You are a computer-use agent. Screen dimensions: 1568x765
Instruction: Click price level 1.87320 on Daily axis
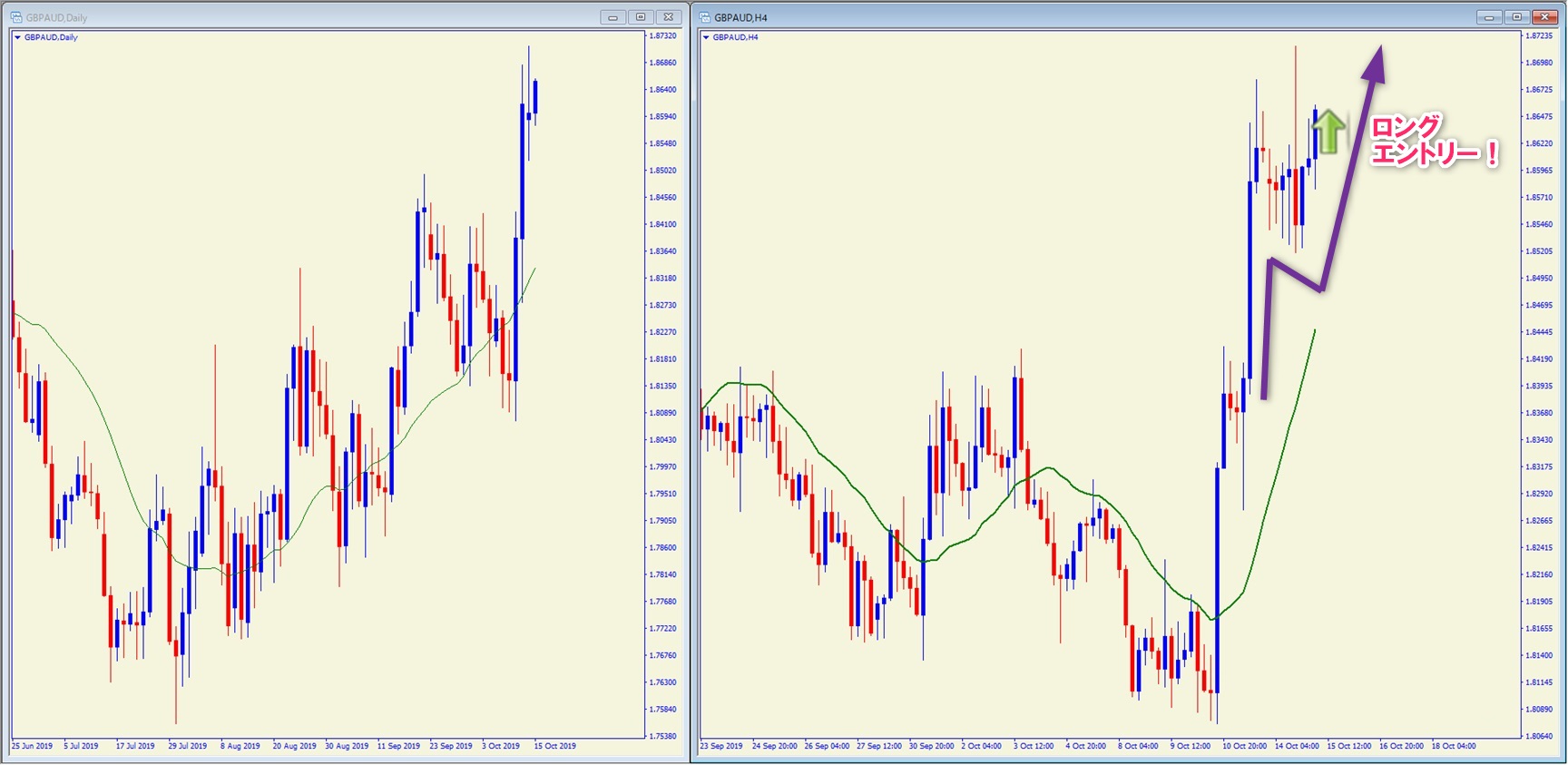pyautogui.click(x=662, y=36)
